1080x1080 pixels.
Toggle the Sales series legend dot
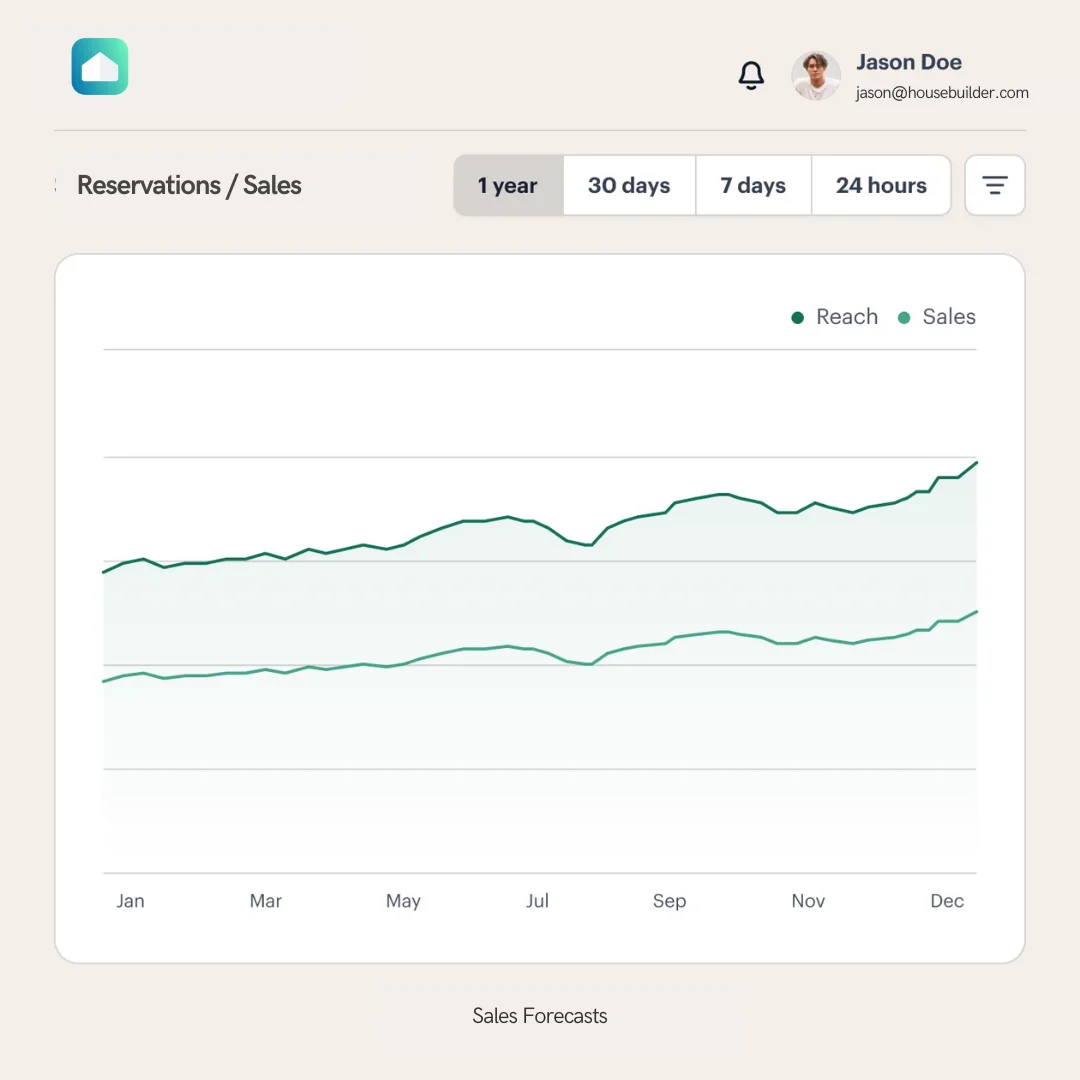905,318
